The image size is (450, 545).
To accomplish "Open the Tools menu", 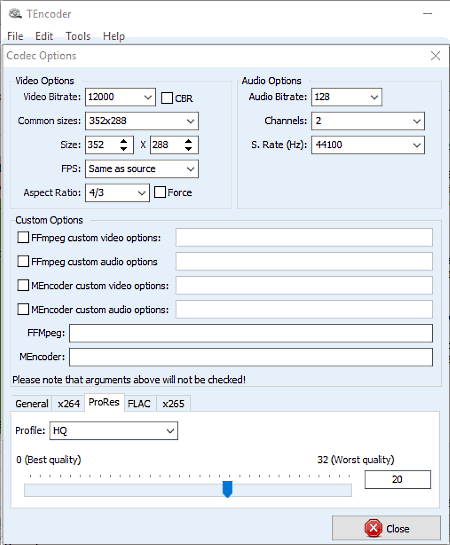I will click(78, 36).
